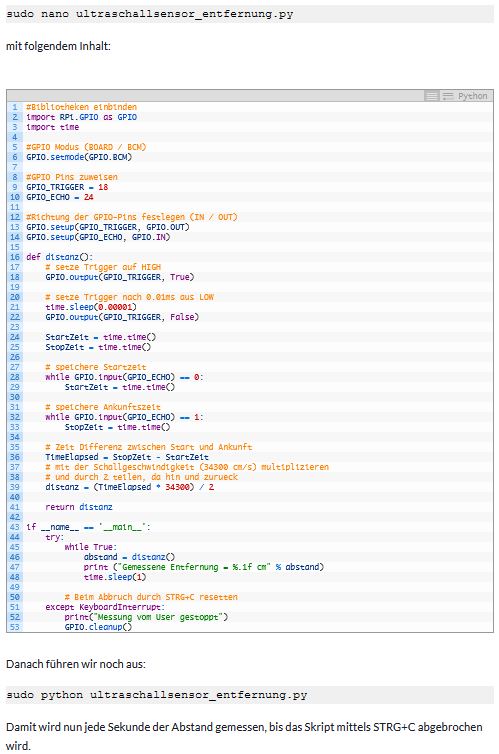
Task: Click the gray code block toolbar bar
Action: (x=250, y=96)
